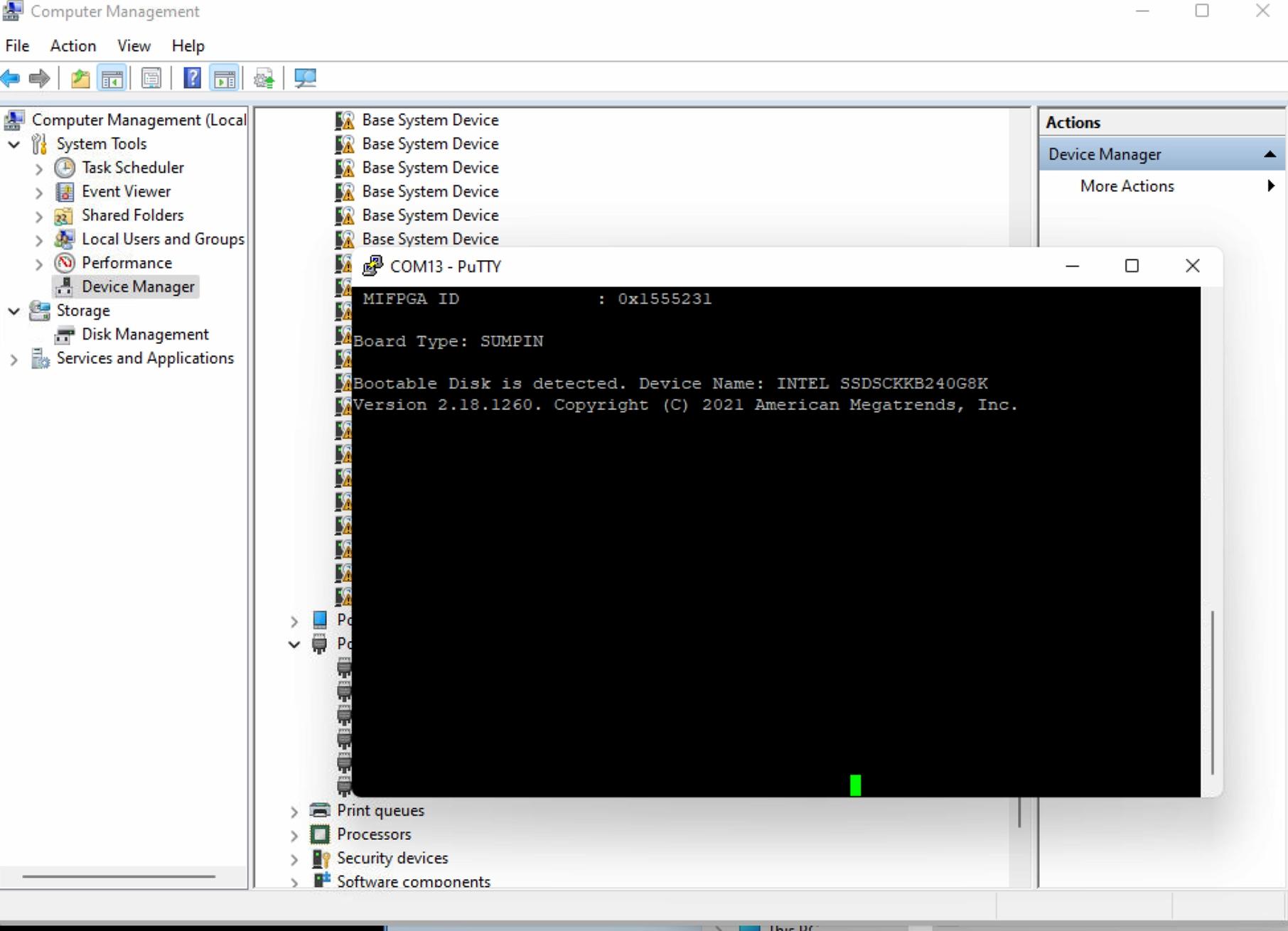The image size is (1288, 931).
Task: Open the Action menu
Action: coord(73,46)
